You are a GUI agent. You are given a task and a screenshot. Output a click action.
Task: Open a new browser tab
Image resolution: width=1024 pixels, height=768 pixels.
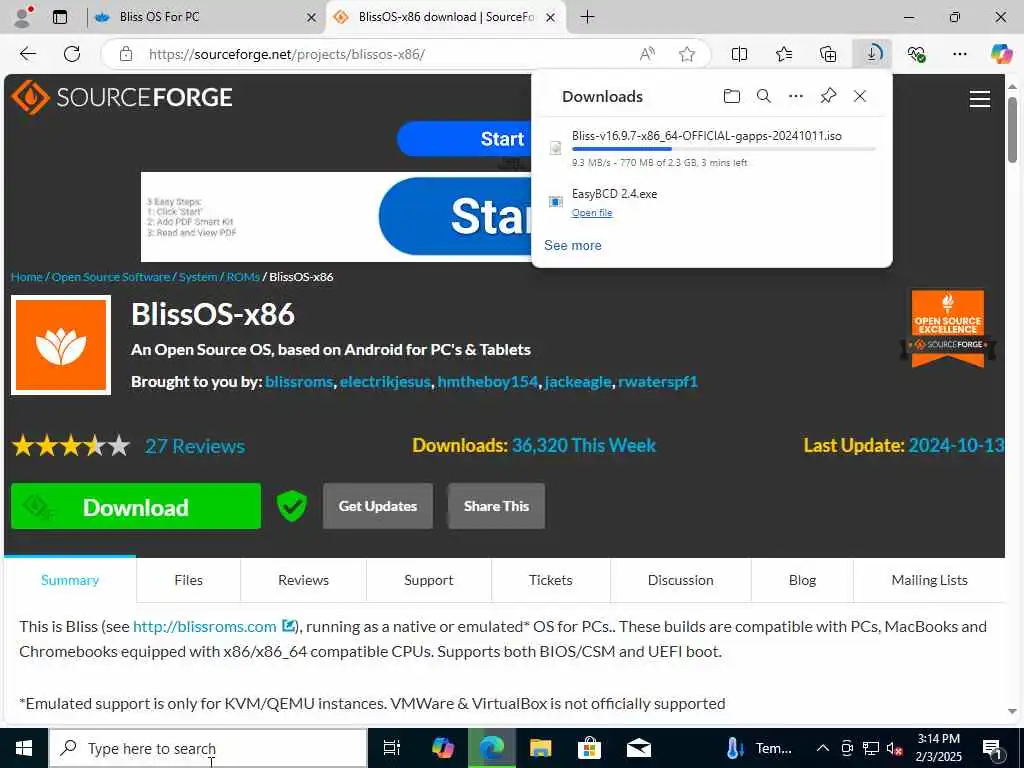point(588,17)
